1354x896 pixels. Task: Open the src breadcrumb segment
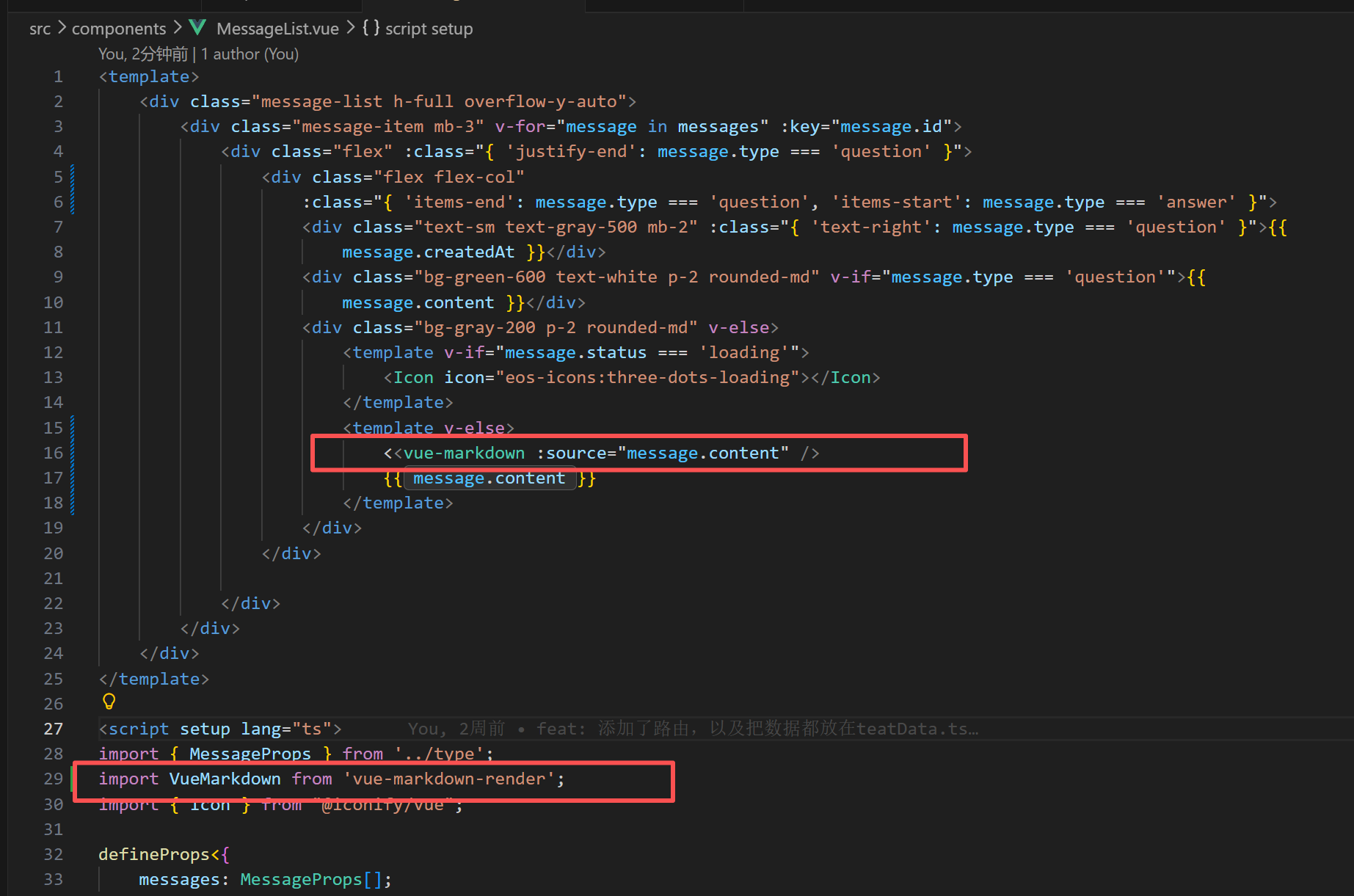tap(40, 29)
